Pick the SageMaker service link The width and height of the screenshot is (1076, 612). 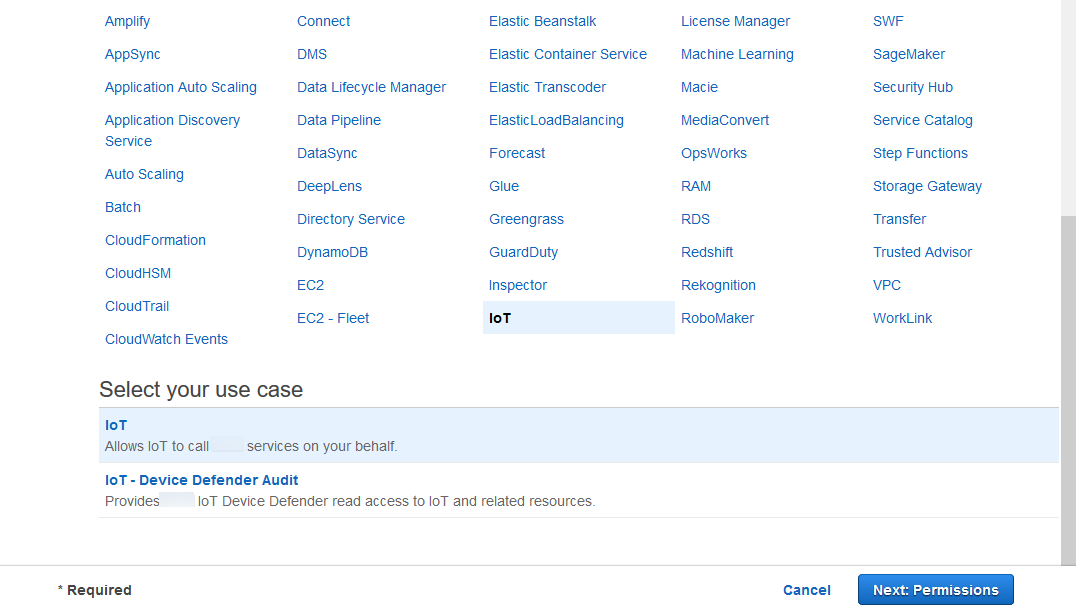[x=908, y=54]
